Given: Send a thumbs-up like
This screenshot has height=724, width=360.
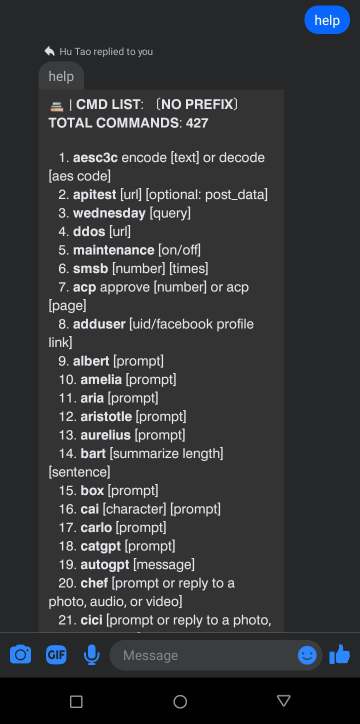Looking at the screenshot, I should pyautogui.click(x=339, y=654).
